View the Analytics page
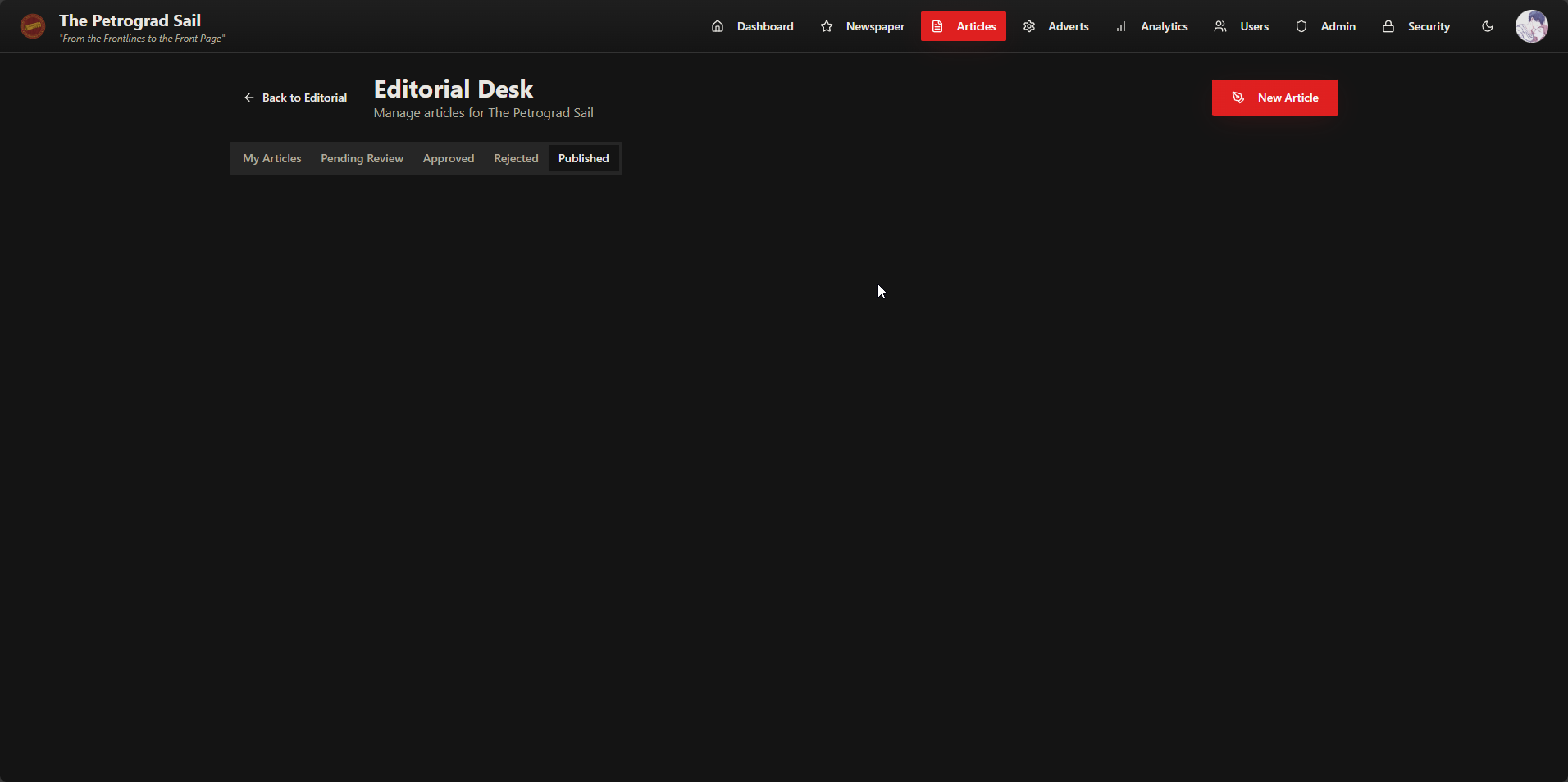The height and width of the screenshot is (782, 1568). (x=1151, y=26)
